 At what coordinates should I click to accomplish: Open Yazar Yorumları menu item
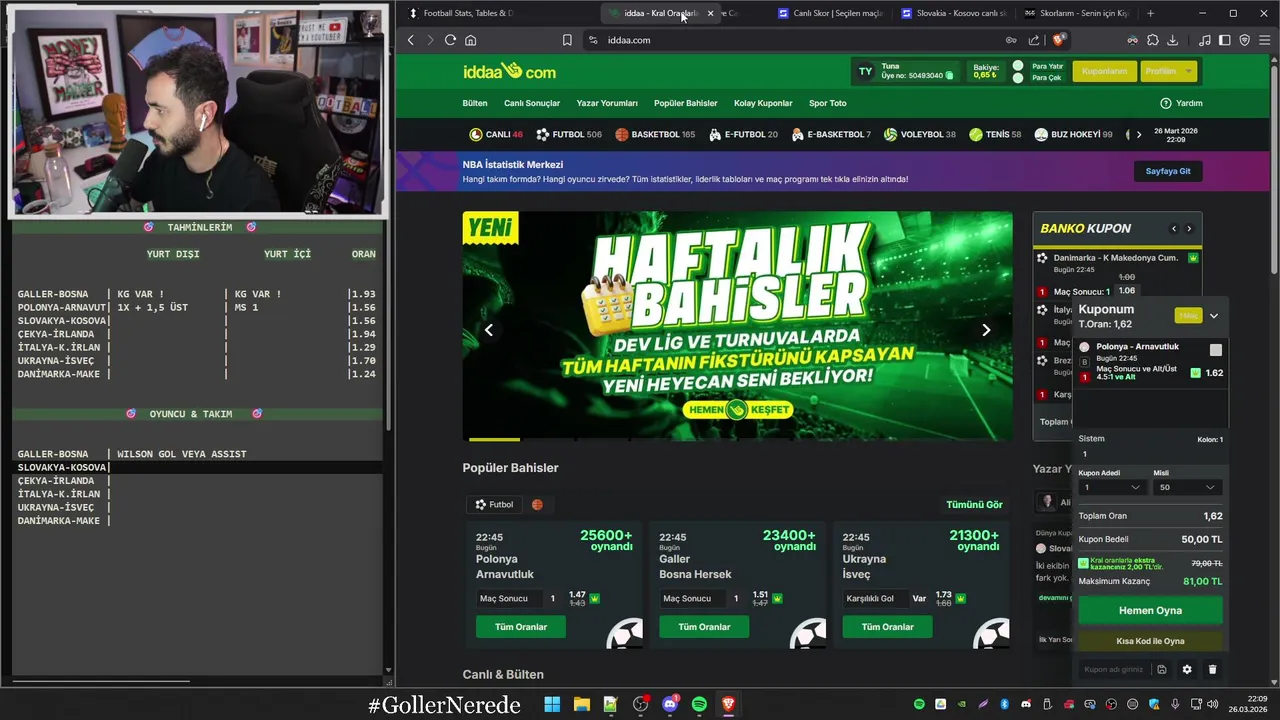(607, 103)
